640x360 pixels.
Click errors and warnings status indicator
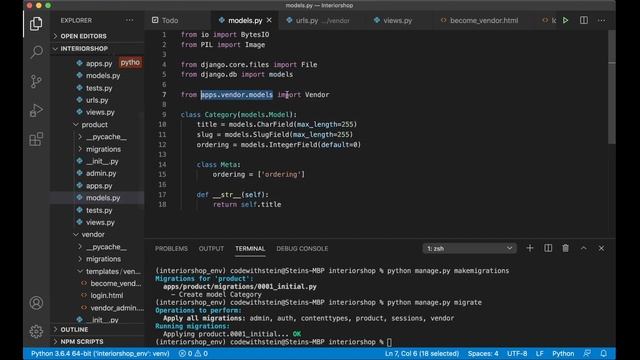tap(193, 353)
